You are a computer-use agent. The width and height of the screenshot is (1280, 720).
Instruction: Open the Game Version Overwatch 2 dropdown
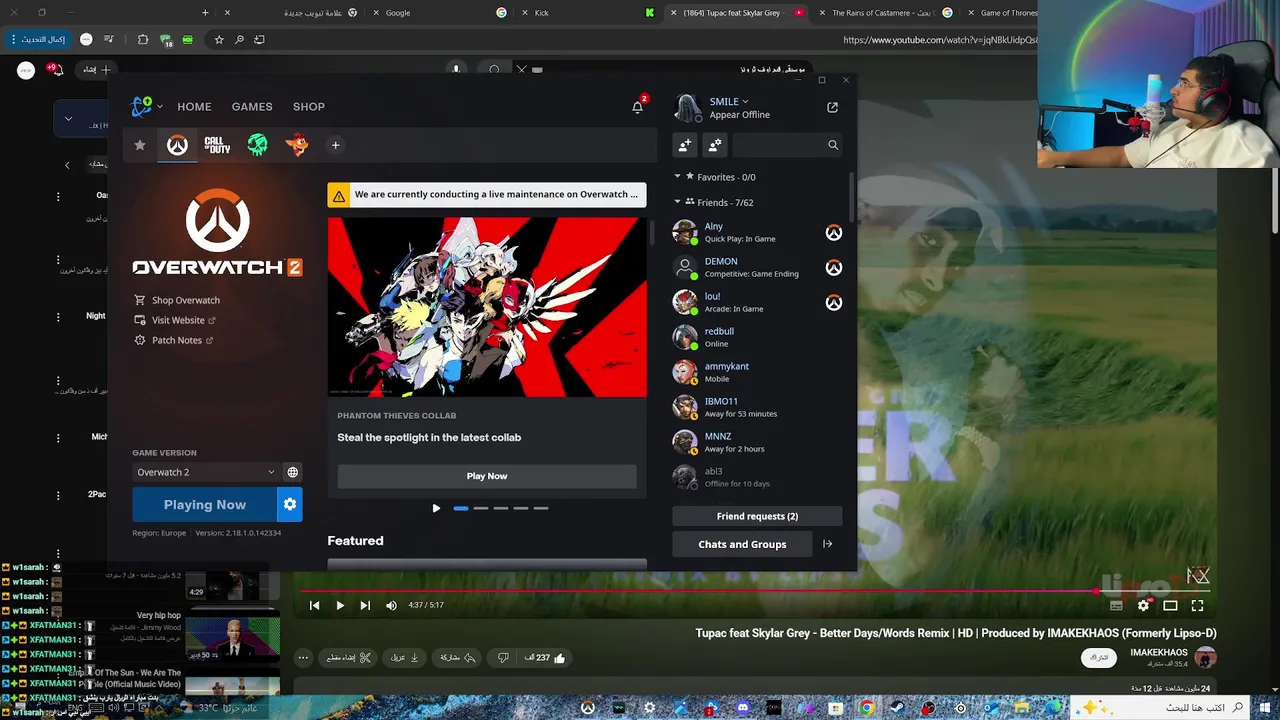[205, 472]
